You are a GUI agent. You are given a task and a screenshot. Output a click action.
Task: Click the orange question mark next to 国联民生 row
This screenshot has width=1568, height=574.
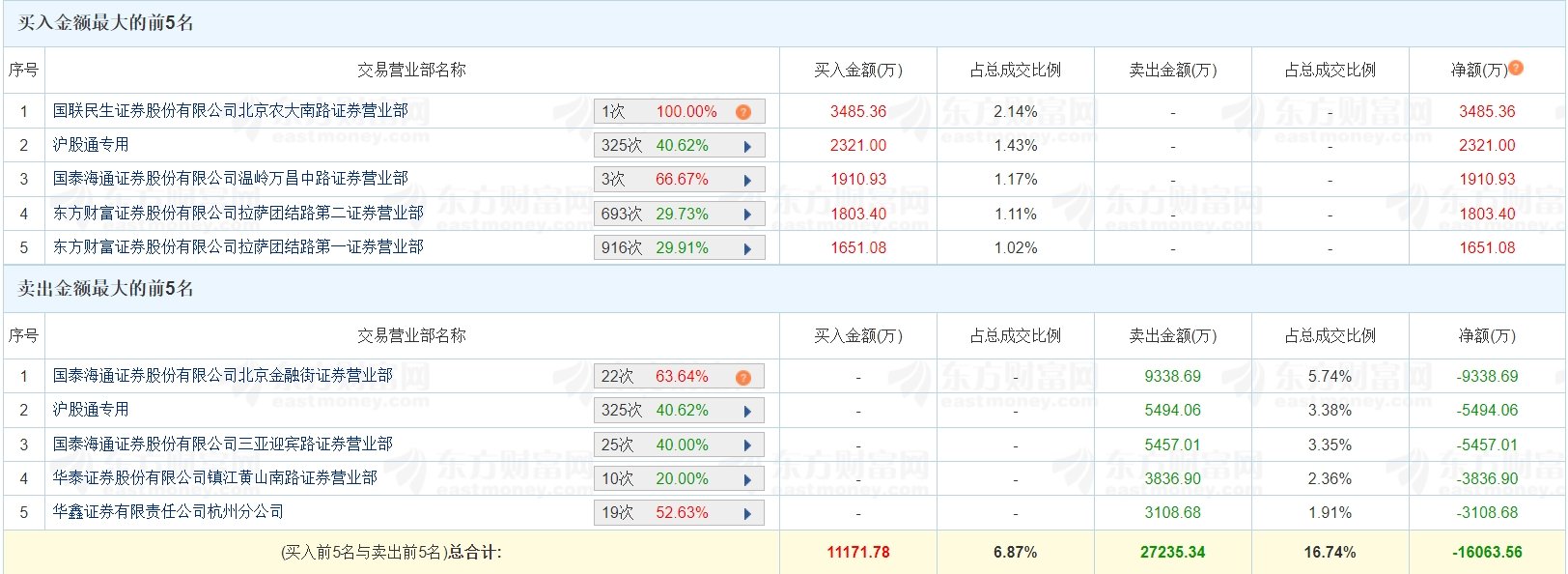(x=742, y=111)
